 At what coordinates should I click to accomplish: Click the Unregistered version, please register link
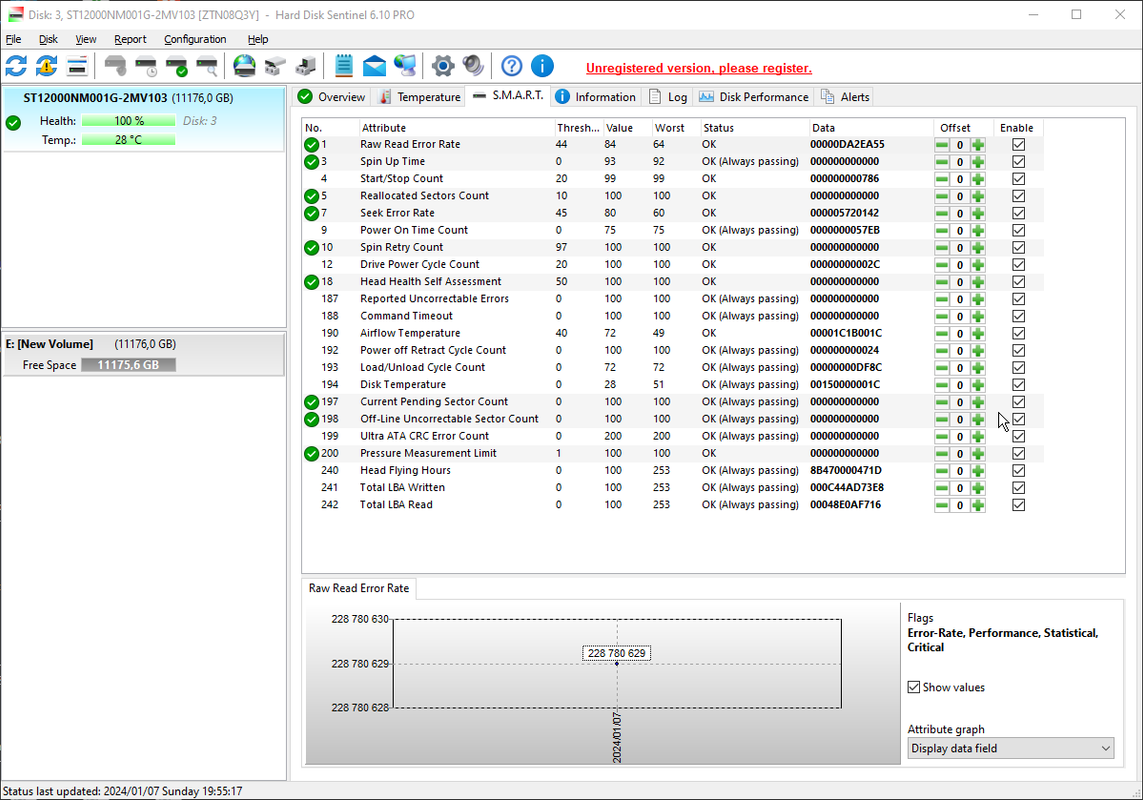pos(698,68)
